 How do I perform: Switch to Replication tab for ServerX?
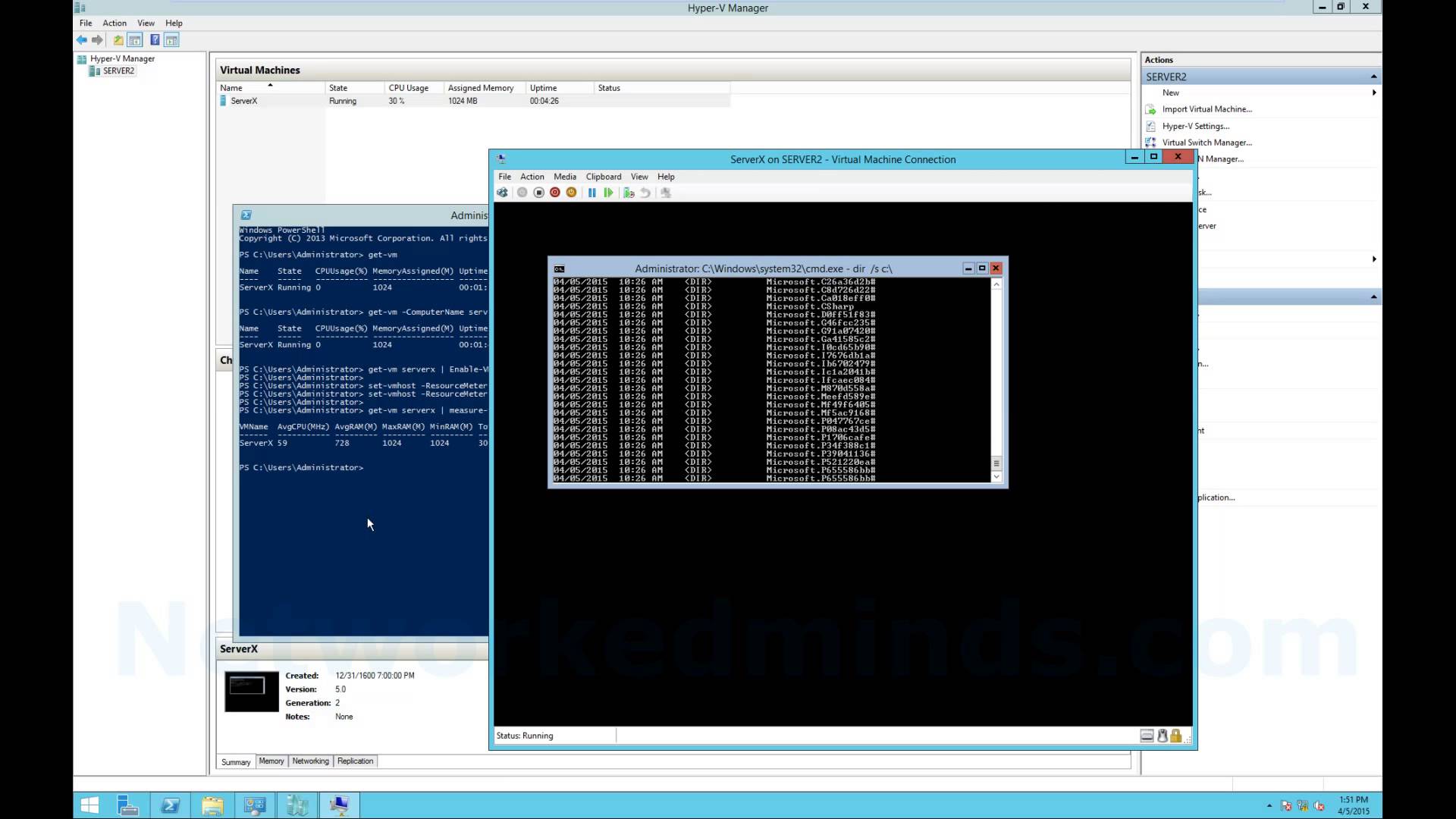click(356, 761)
